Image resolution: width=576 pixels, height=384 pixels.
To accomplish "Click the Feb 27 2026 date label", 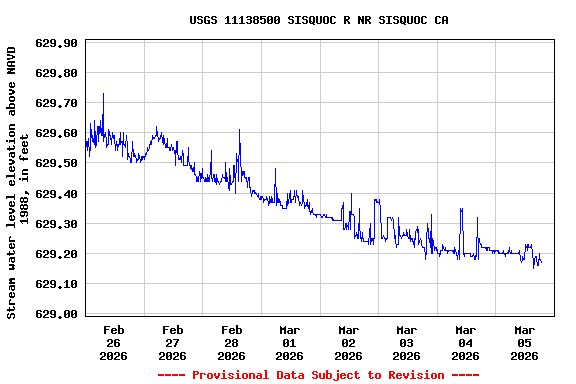I will point(172,343).
